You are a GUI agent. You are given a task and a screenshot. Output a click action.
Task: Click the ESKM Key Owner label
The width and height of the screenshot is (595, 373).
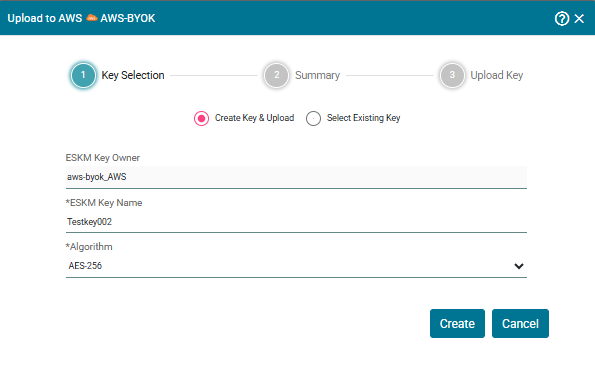pos(103,158)
